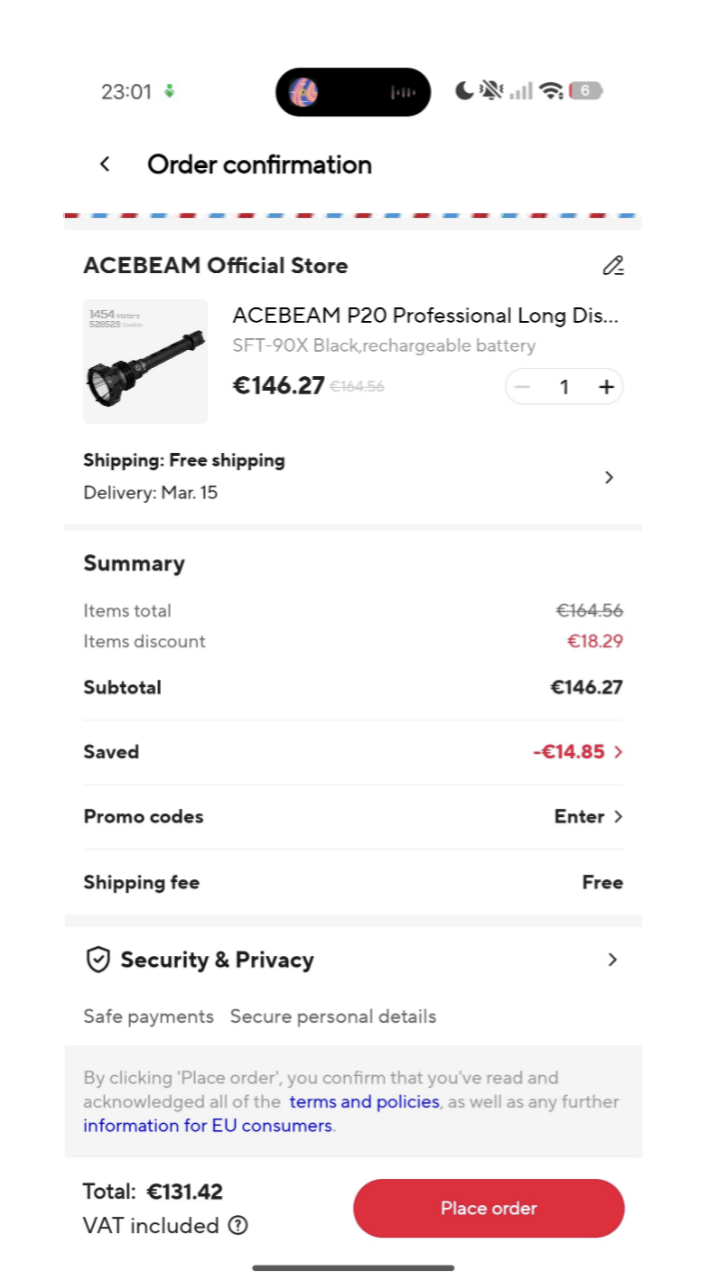Decrease quantity with the minus button
This screenshot has width=727, height=1279.
pos(522,387)
